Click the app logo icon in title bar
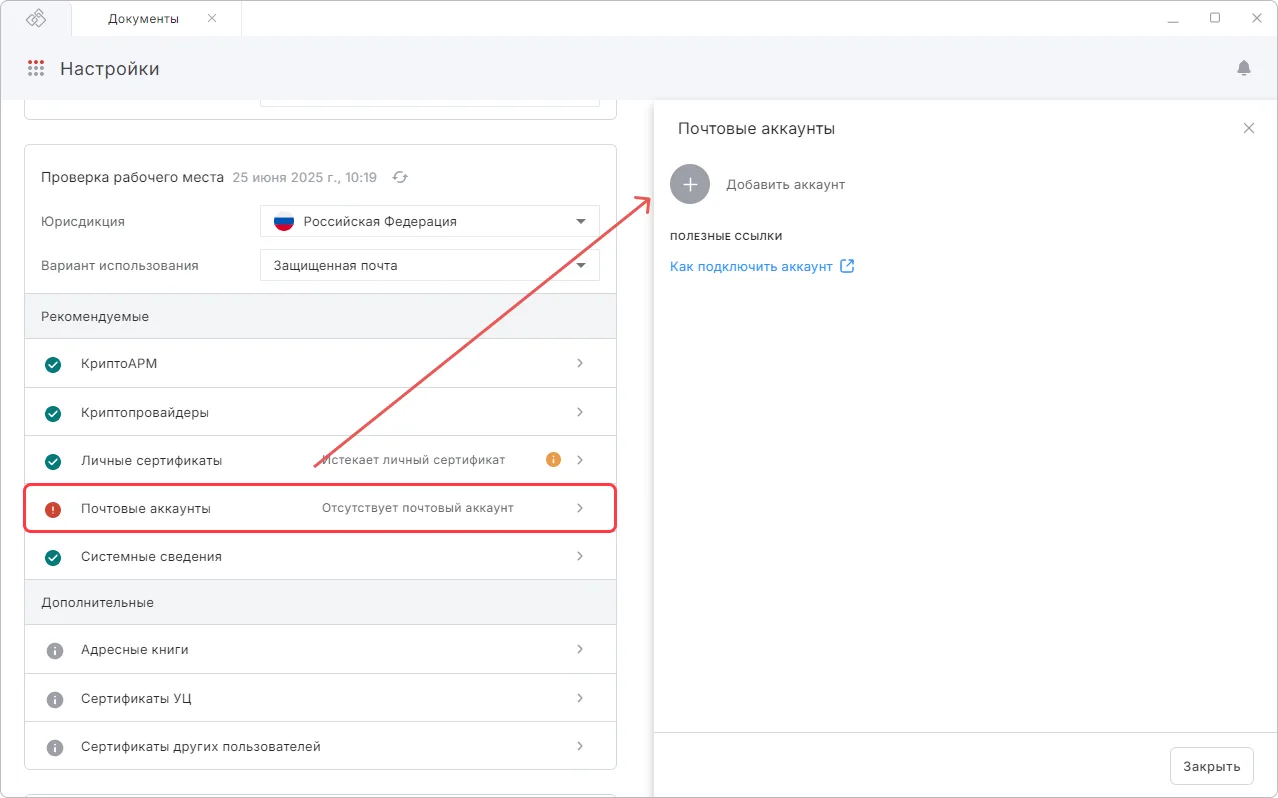The image size is (1278, 798). click(x=36, y=18)
